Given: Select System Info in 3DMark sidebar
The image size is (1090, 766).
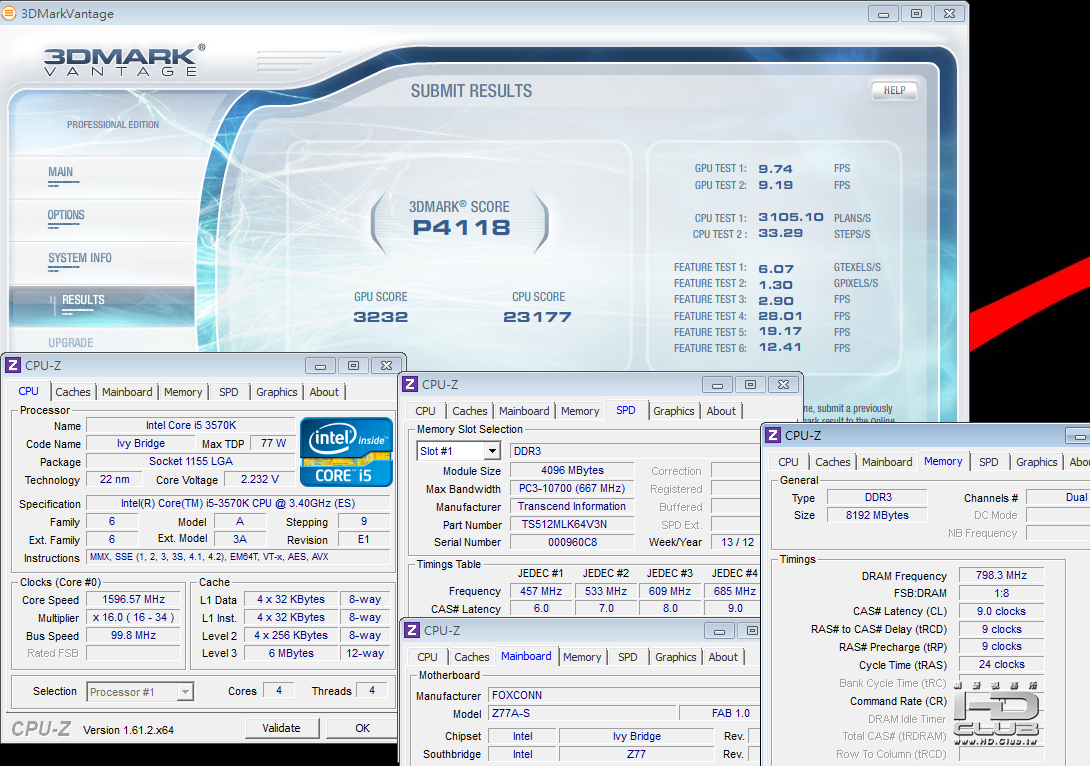Looking at the screenshot, I should coord(80,258).
